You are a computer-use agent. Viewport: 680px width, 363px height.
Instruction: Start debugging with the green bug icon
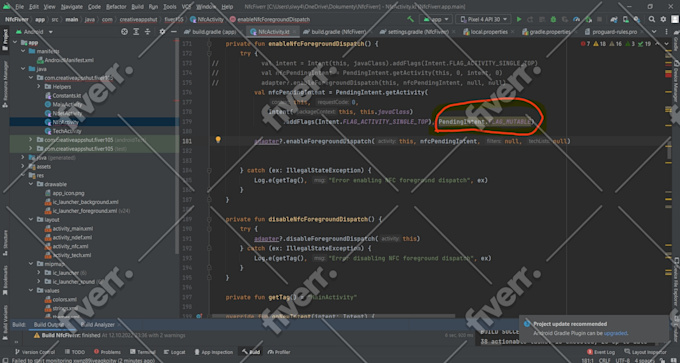point(553,20)
